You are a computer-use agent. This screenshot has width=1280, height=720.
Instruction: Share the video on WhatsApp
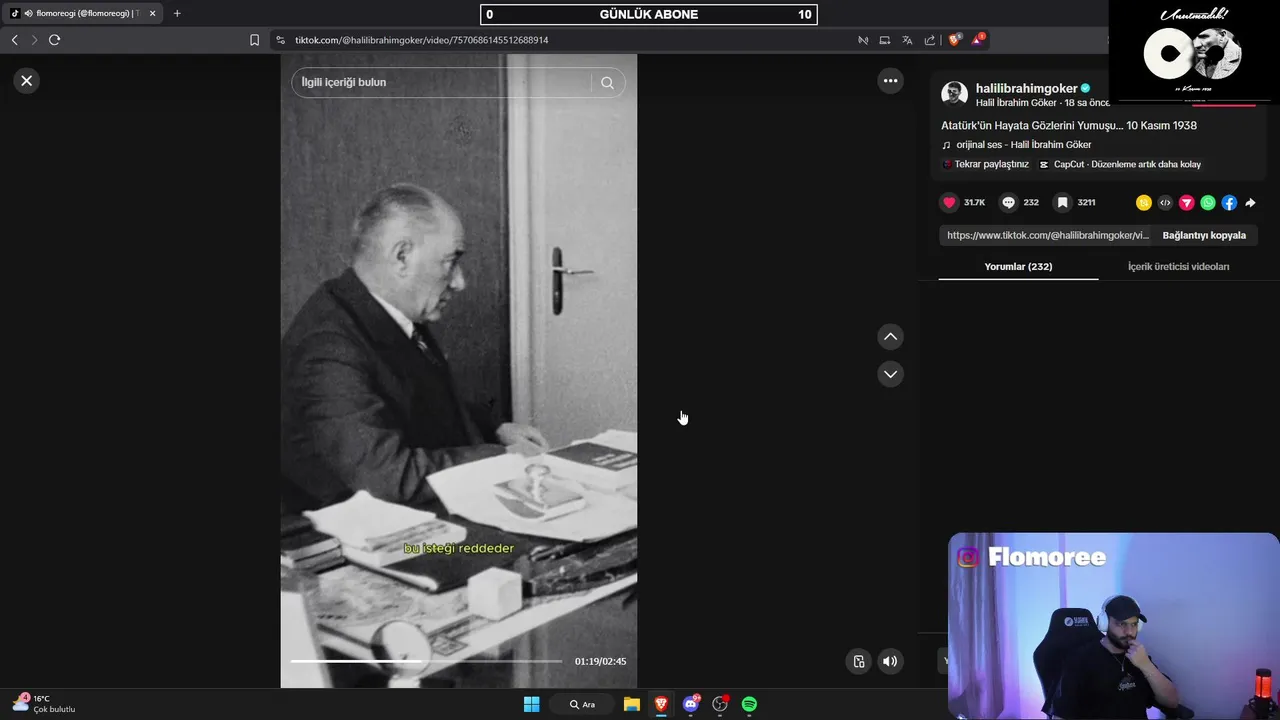(1208, 203)
